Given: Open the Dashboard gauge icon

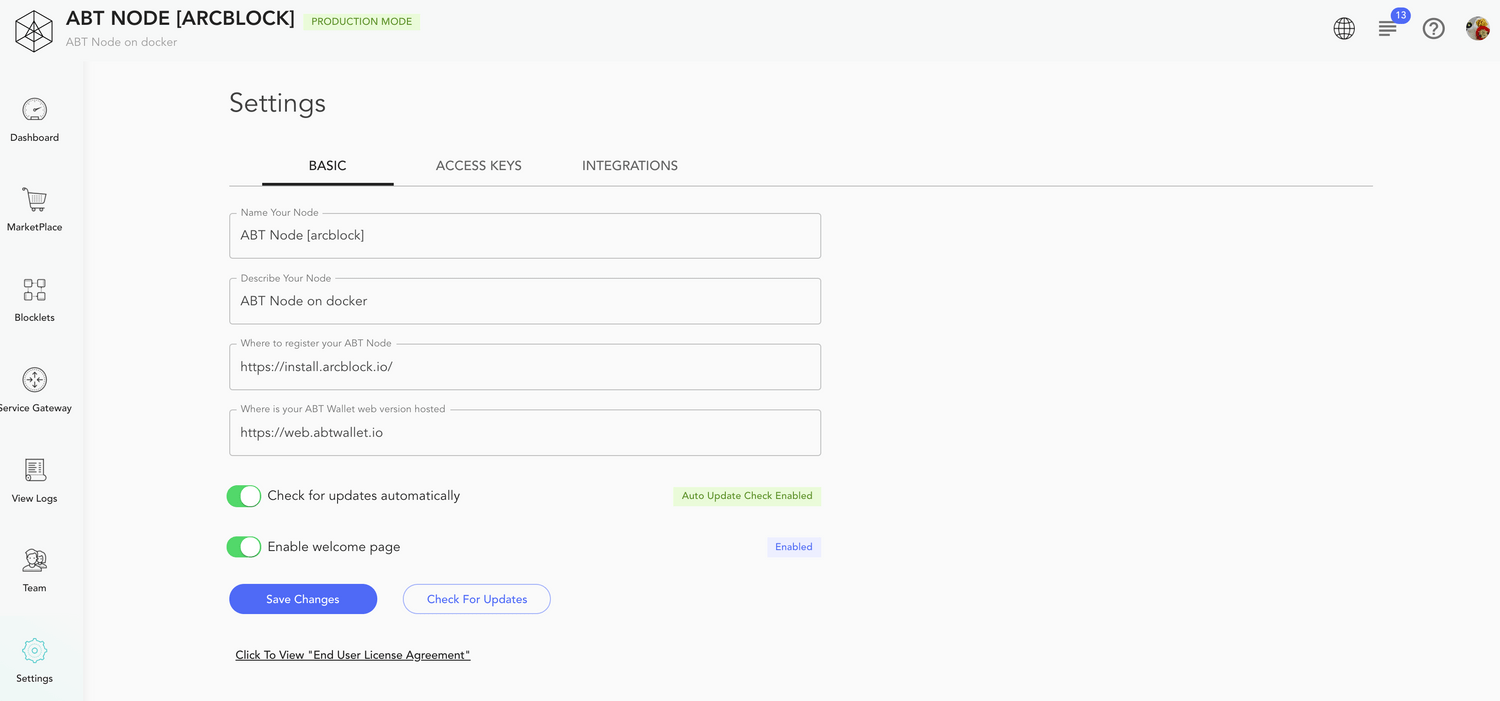Looking at the screenshot, I should [x=35, y=110].
